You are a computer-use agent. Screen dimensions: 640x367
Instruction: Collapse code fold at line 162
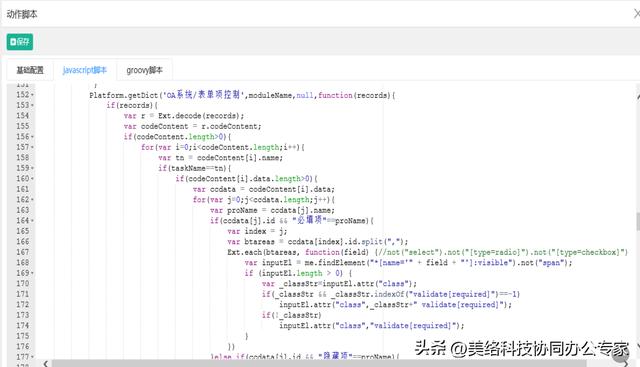32,200
